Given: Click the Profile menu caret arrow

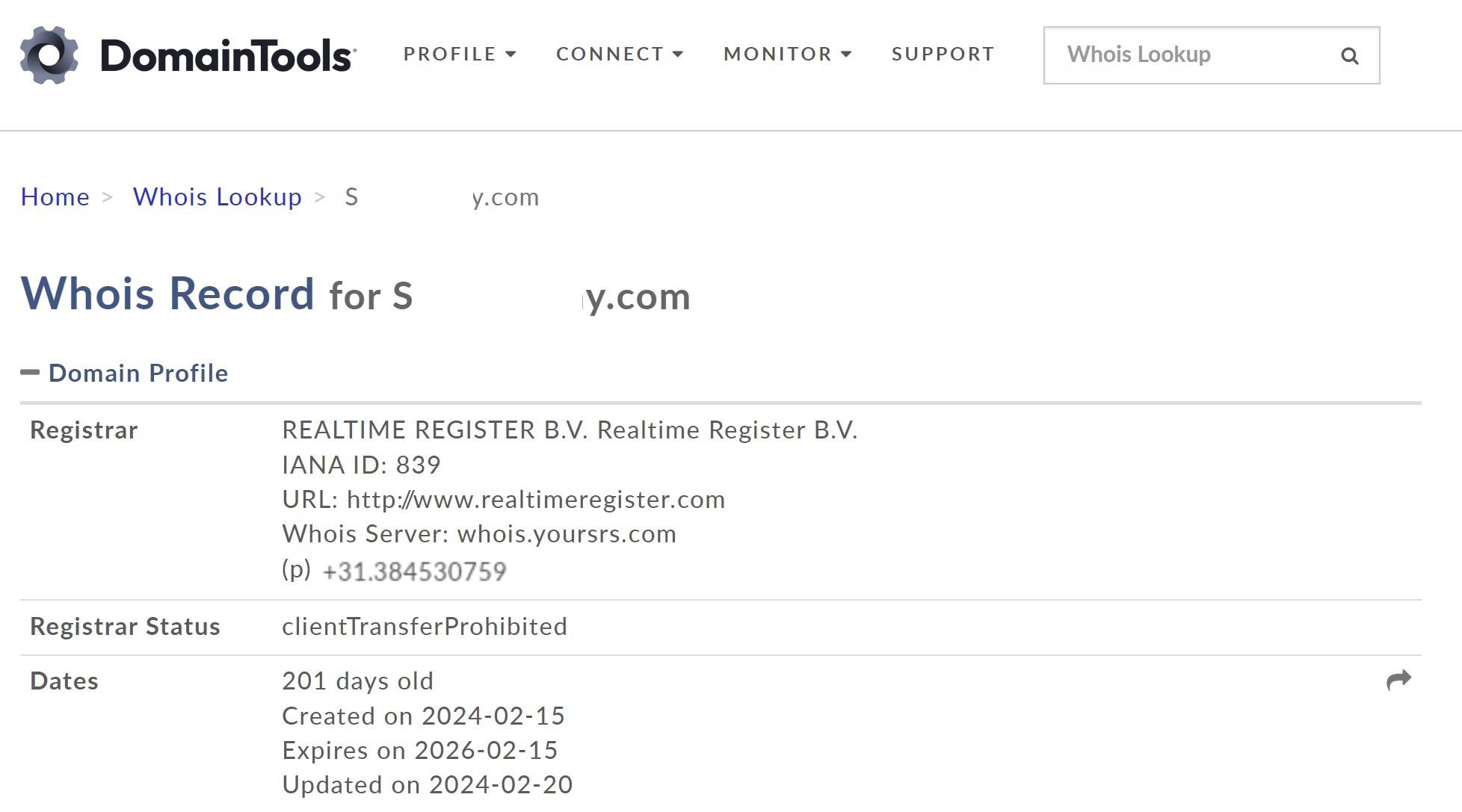Looking at the screenshot, I should click(511, 54).
